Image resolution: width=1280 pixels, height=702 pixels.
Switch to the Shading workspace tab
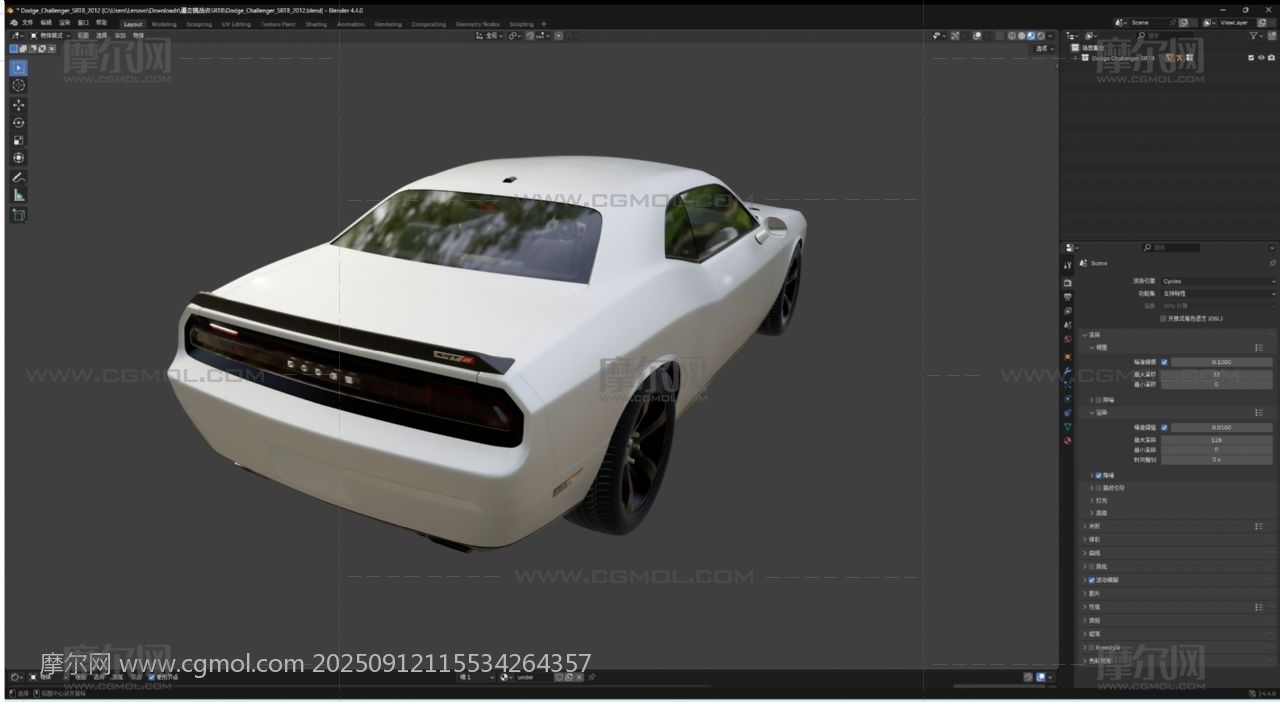[316, 24]
